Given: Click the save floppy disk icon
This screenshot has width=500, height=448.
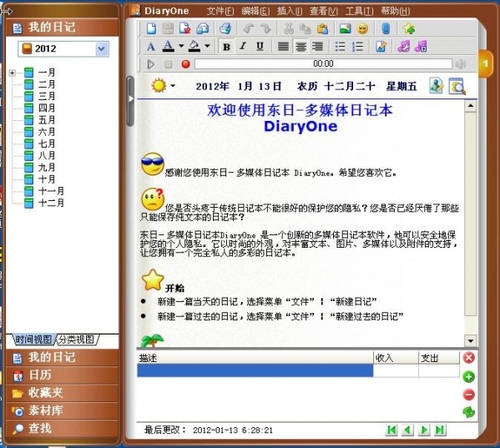Looking at the screenshot, I should tap(168, 29).
